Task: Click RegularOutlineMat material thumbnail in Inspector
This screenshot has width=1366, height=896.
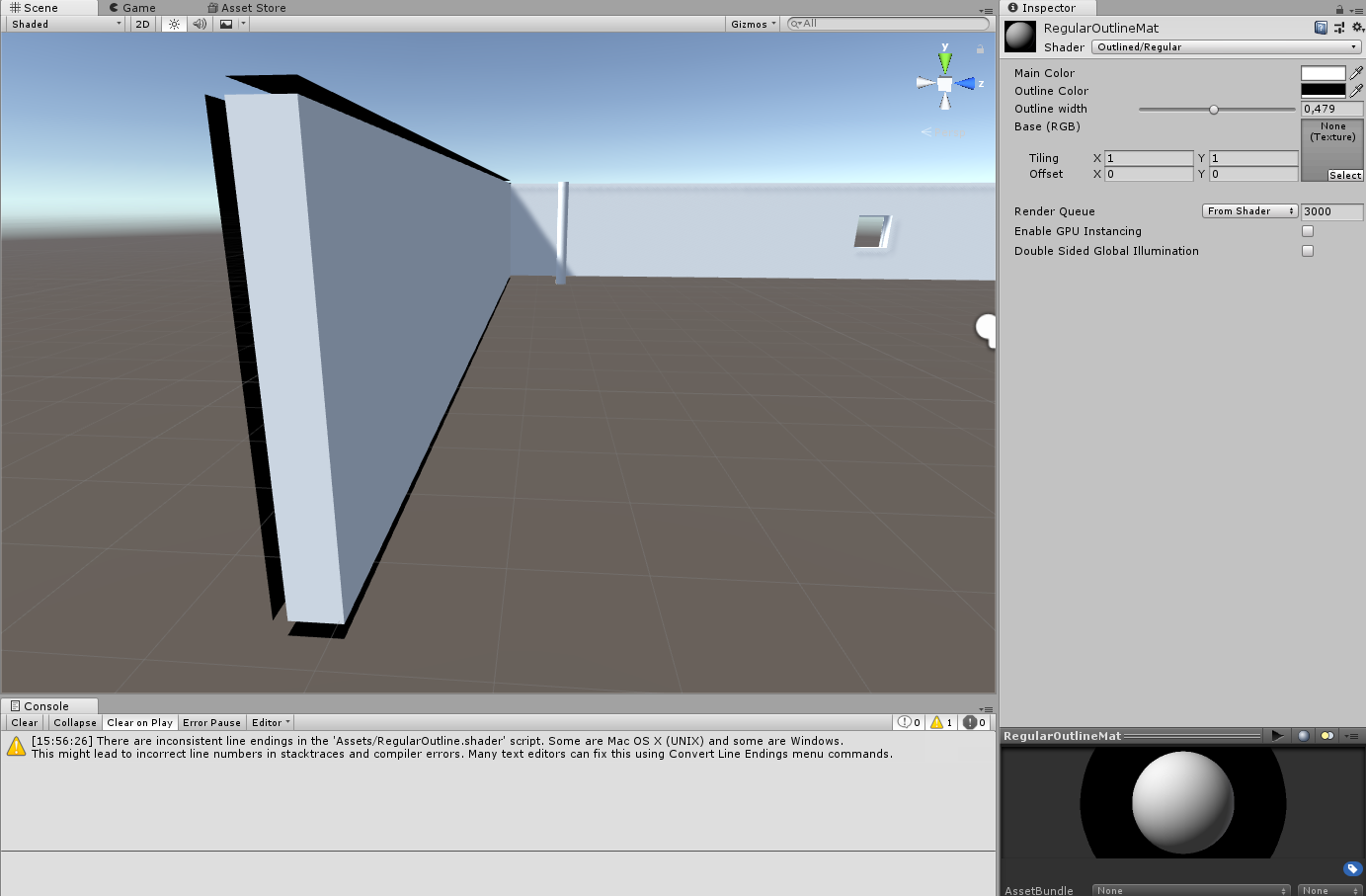Action: pos(1020,36)
